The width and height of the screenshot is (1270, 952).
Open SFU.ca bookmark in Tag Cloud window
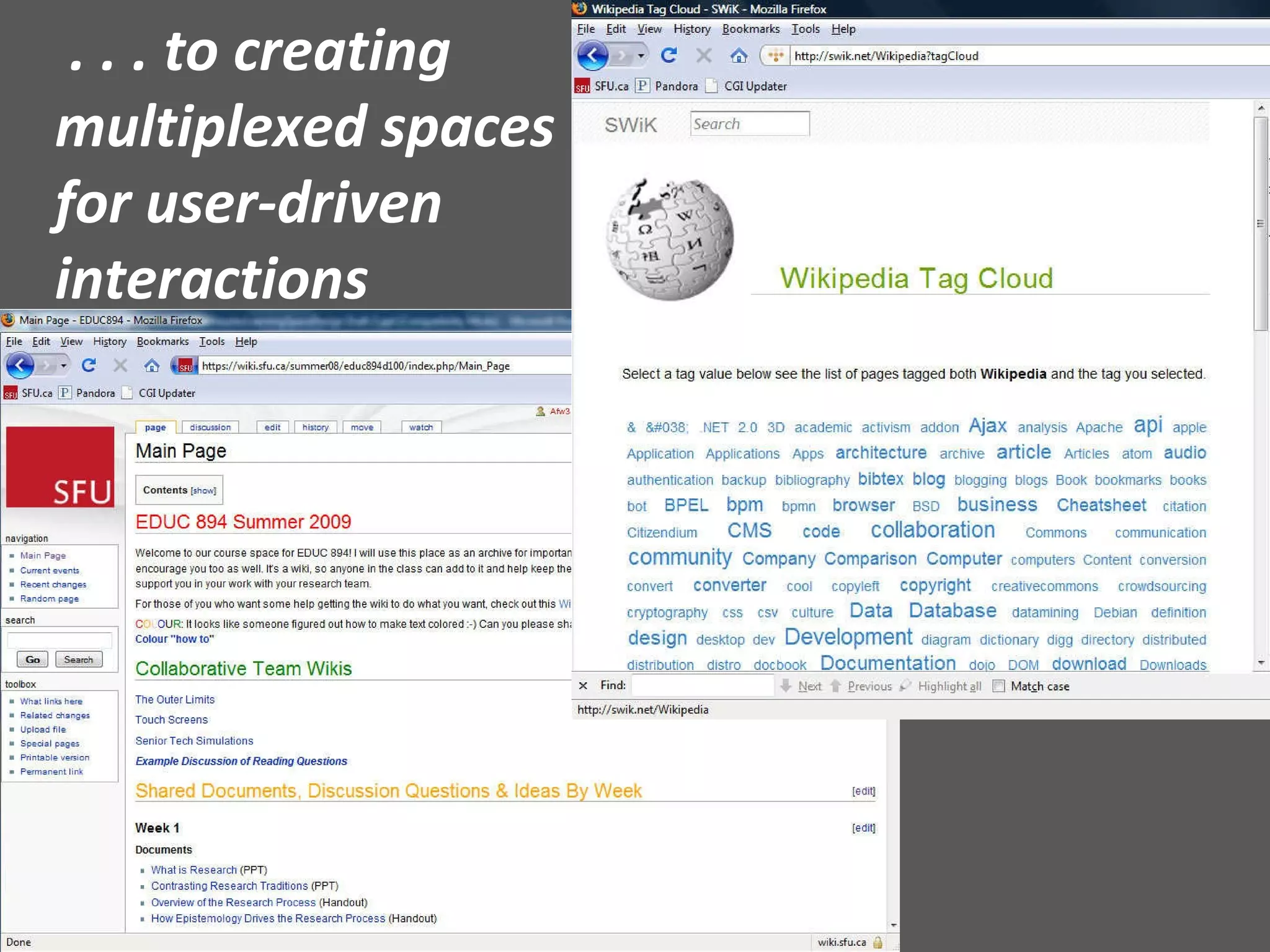[602, 86]
